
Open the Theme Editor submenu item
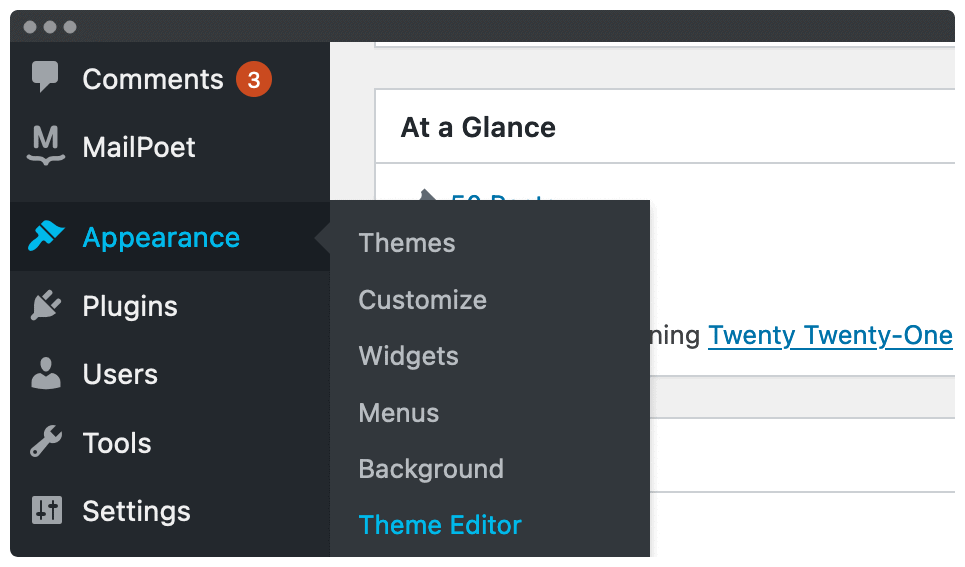click(440, 525)
